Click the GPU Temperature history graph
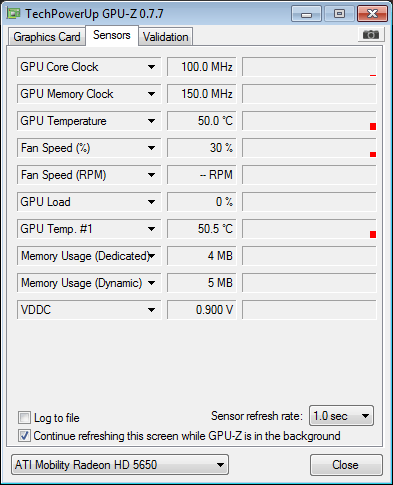The image size is (393, 485). click(309, 121)
